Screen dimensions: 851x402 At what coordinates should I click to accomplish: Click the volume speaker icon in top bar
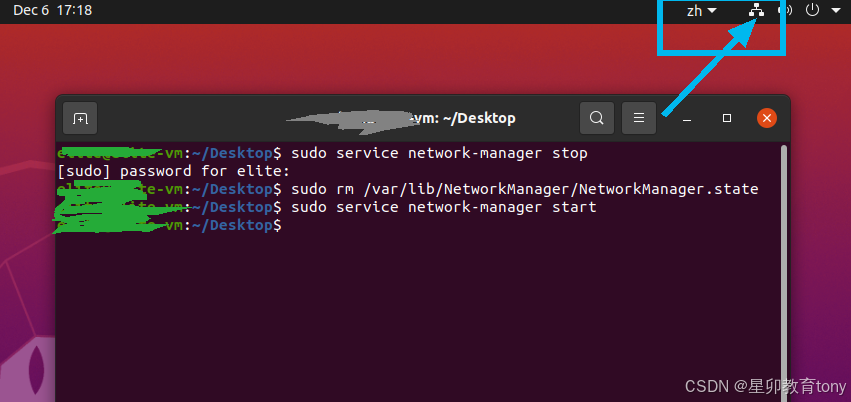(785, 10)
